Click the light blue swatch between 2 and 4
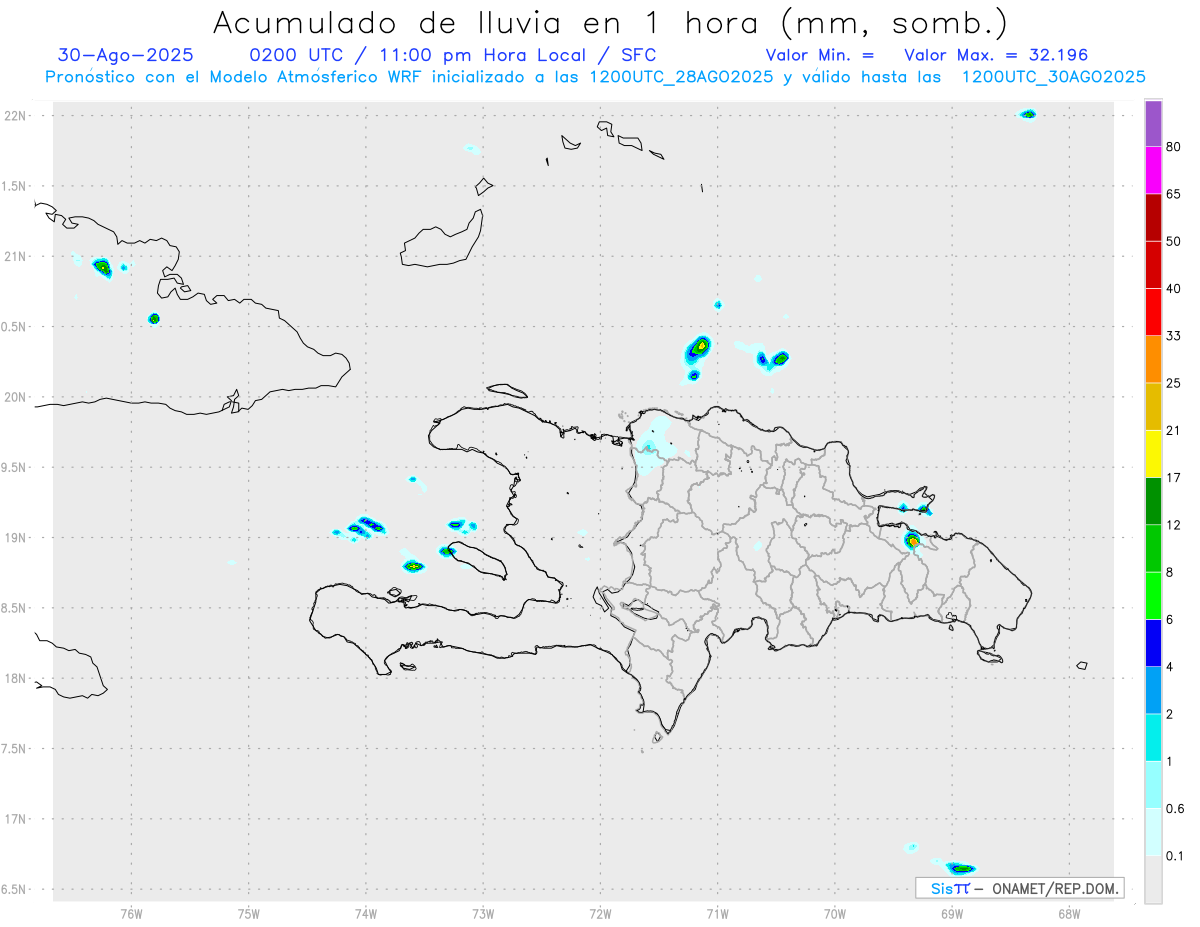The width and height of the screenshot is (1200, 927). (x=1153, y=690)
